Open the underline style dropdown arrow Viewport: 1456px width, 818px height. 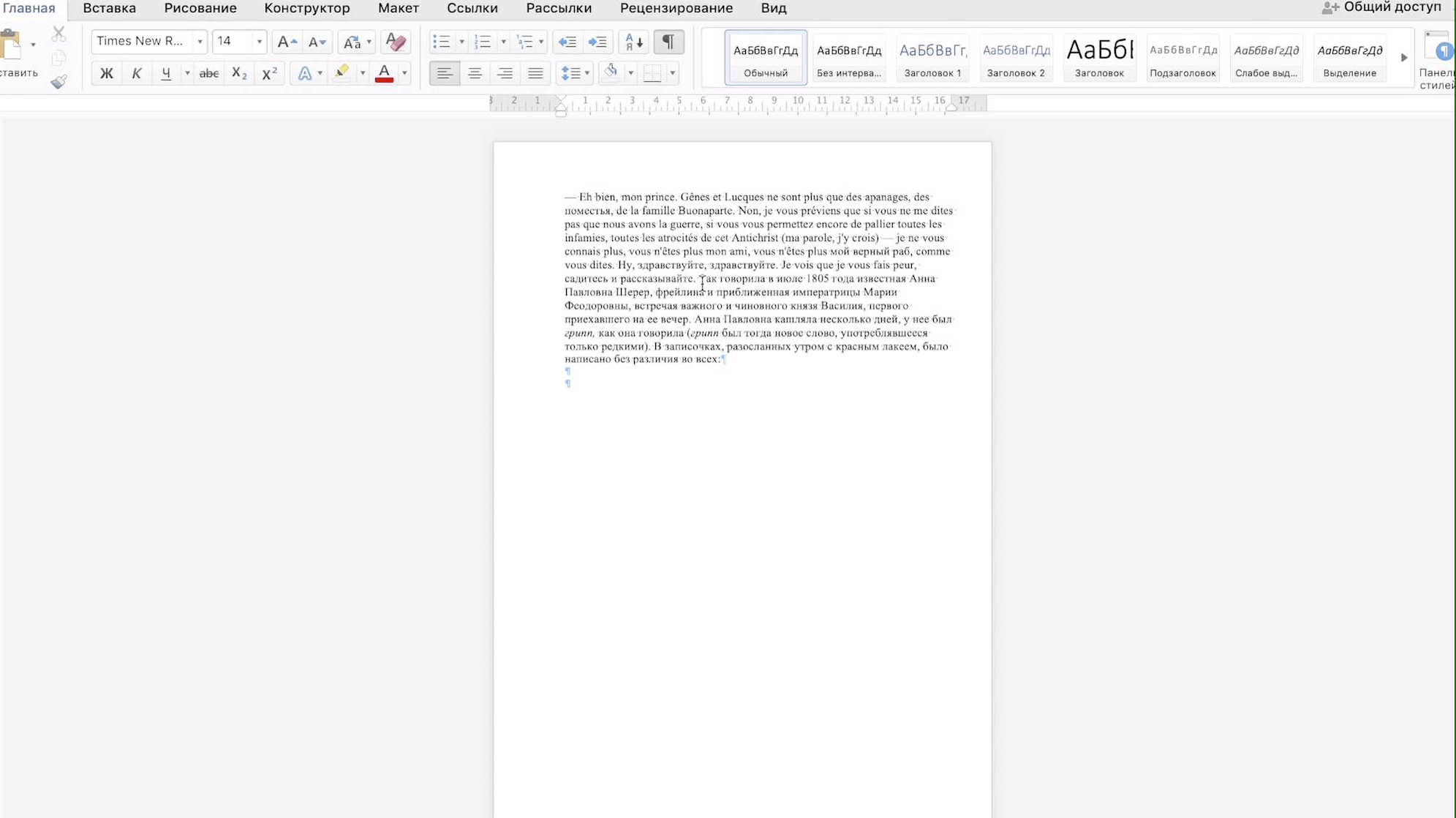pyautogui.click(x=187, y=73)
